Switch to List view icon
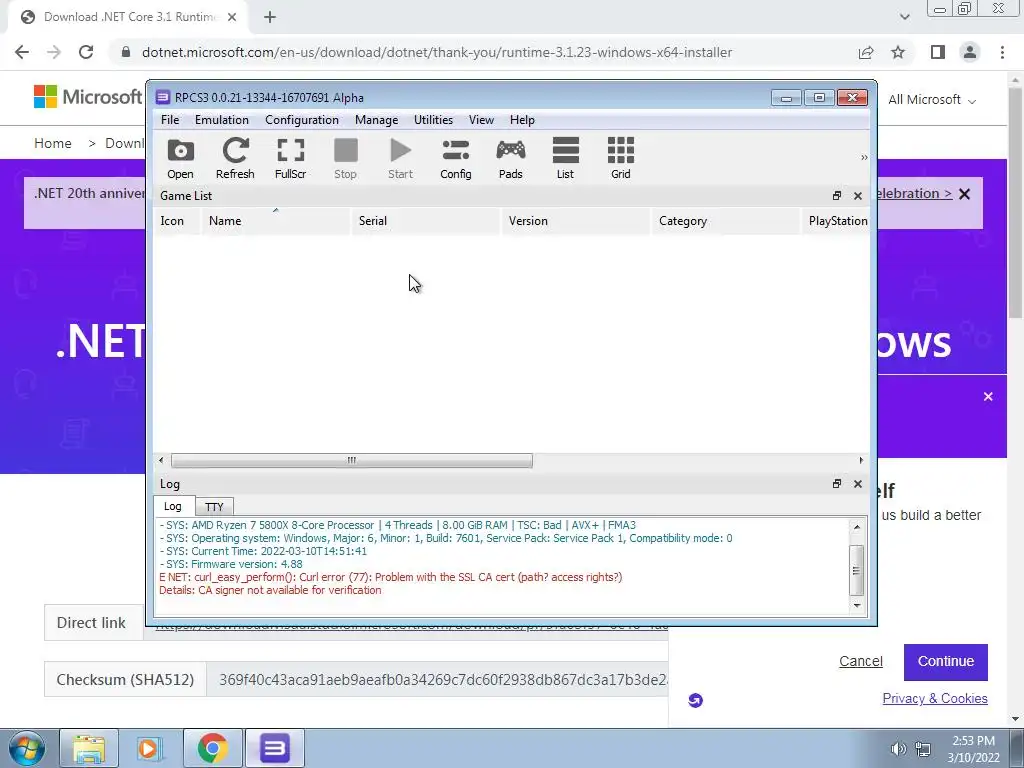The height and width of the screenshot is (768, 1024). [566, 158]
